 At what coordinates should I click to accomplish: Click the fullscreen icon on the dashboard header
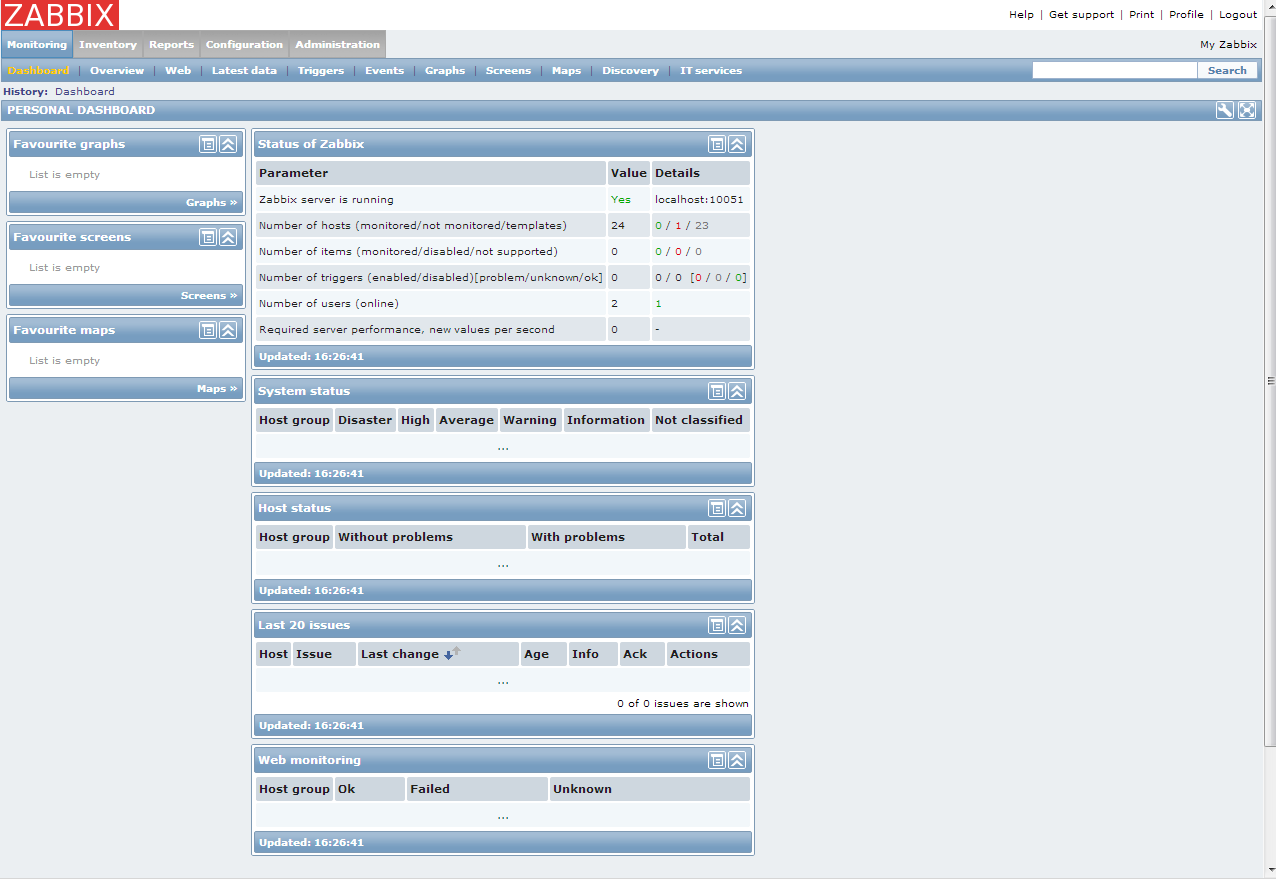[1247, 110]
